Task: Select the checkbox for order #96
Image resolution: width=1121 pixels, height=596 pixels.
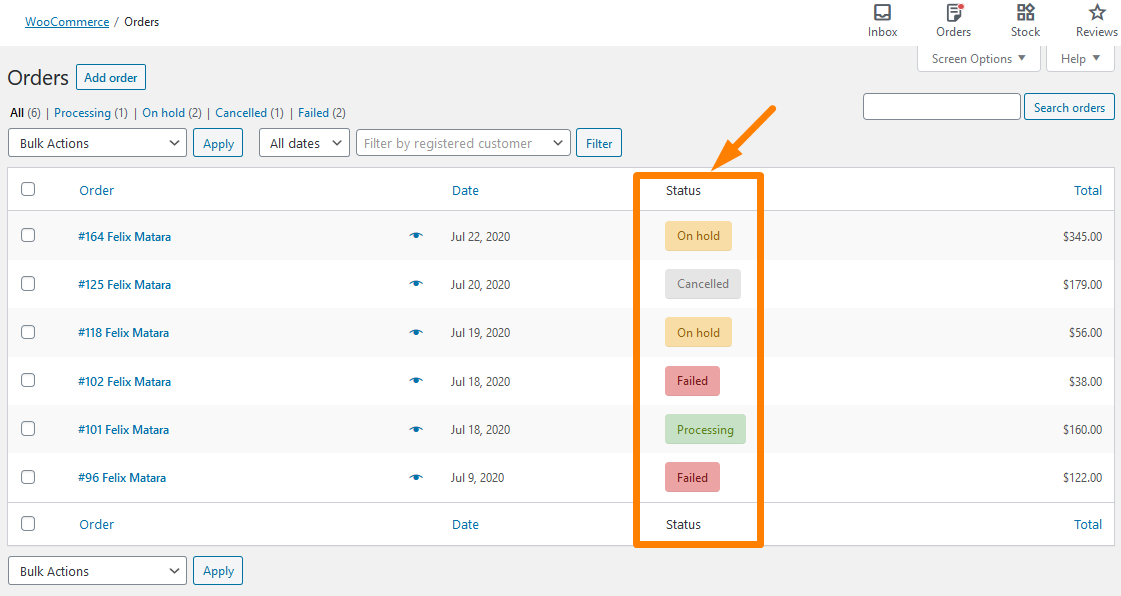Action: (x=28, y=477)
